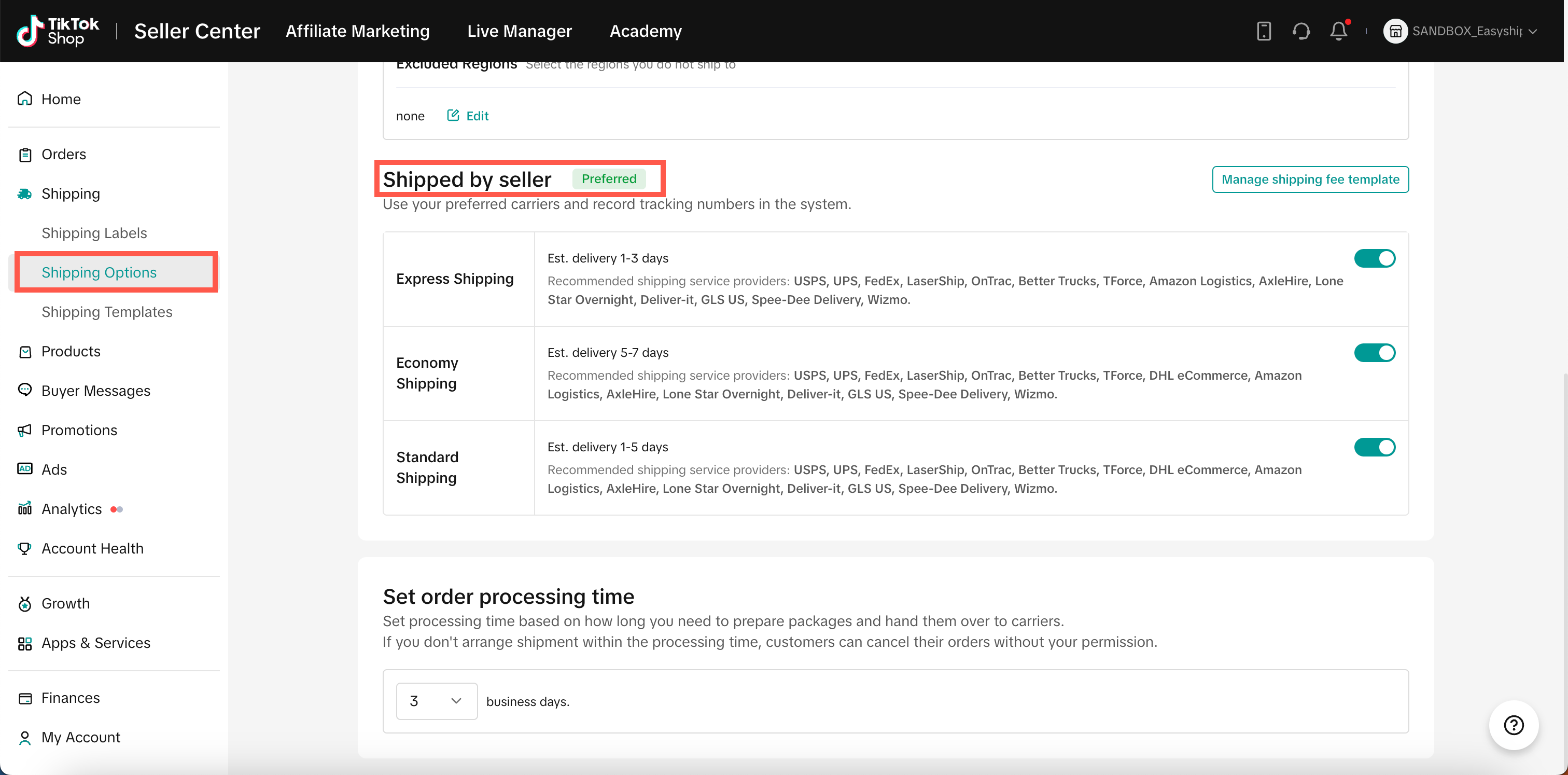
Task: Open the notifications bell
Action: [x=1338, y=31]
